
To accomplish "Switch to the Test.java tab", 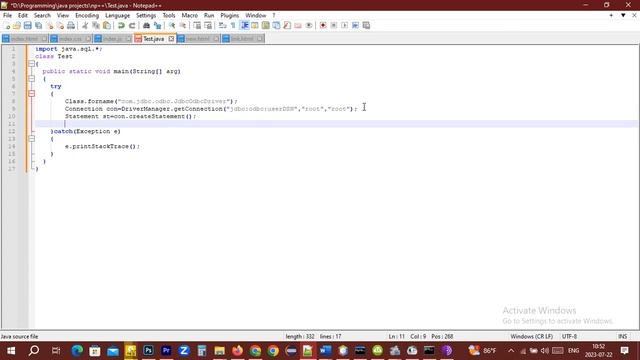I will pyautogui.click(x=153, y=39).
